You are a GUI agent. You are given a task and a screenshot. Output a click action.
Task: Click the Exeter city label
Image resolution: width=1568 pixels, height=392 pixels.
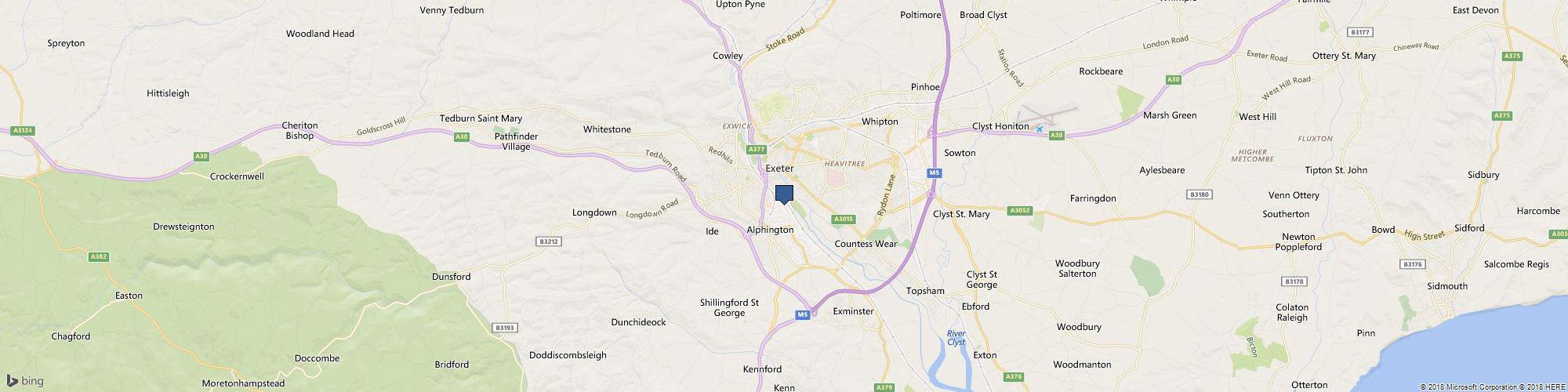779,169
